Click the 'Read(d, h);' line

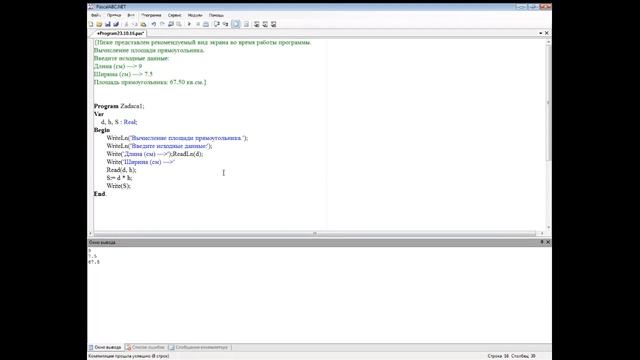click(121, 170)
